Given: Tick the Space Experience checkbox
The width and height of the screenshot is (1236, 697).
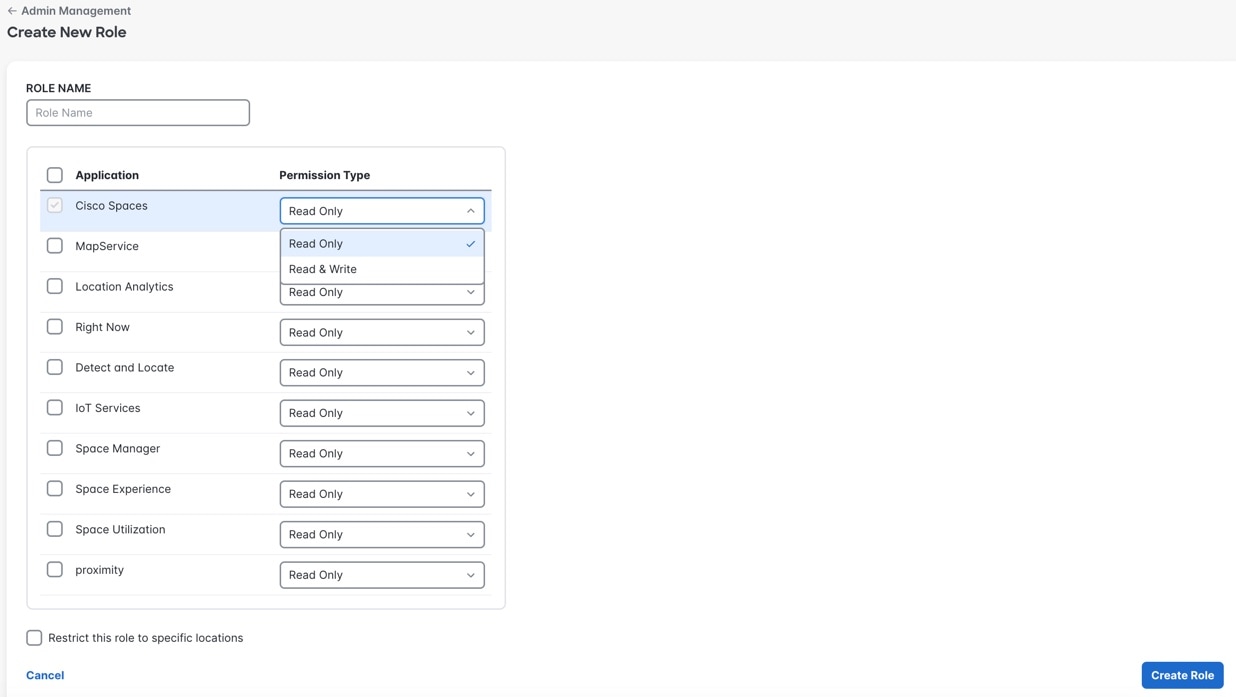Looking at the screenshot, I should (x=55, y=489).
